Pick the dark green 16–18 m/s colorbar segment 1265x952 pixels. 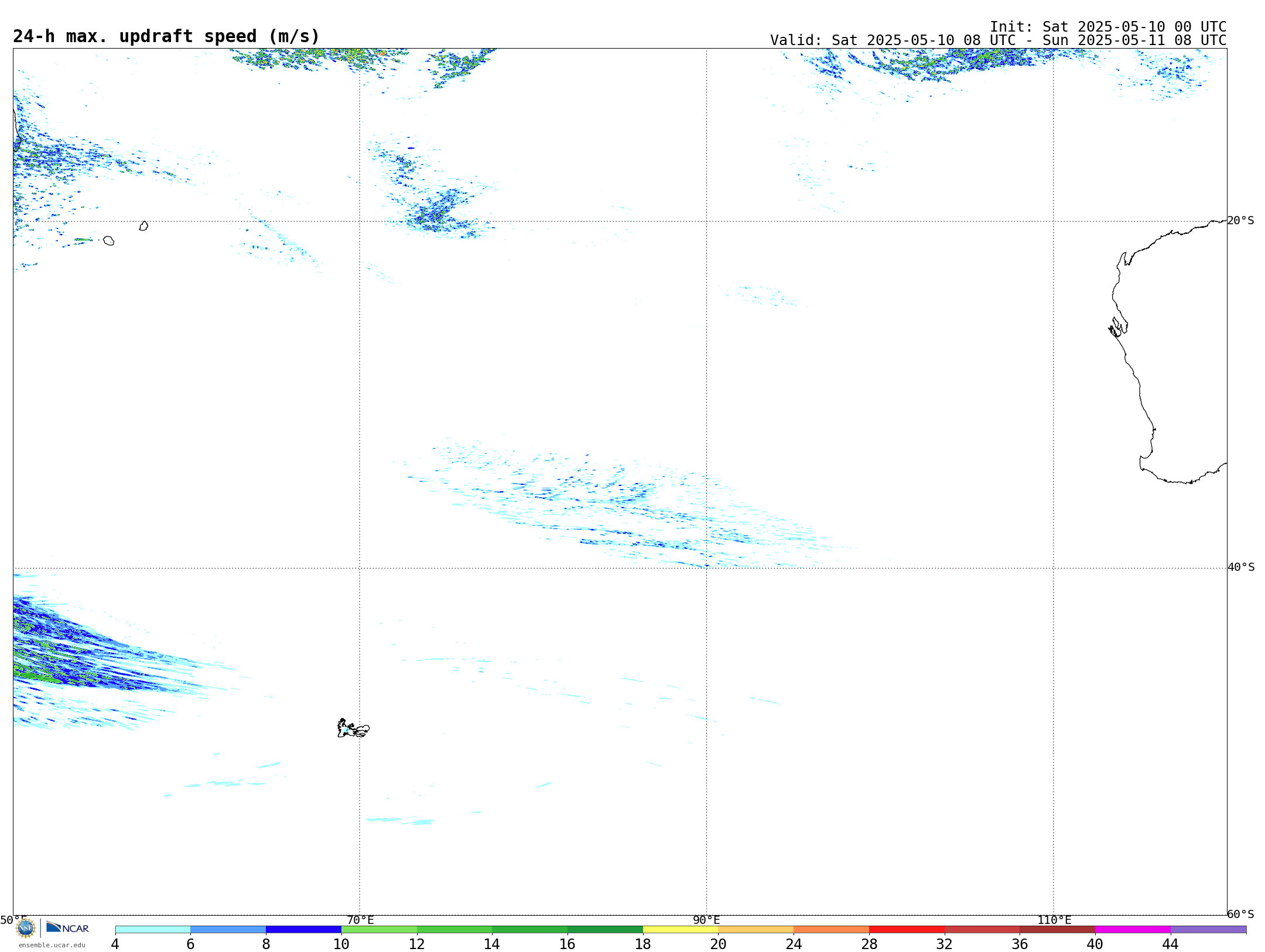(x=606, y=930)
